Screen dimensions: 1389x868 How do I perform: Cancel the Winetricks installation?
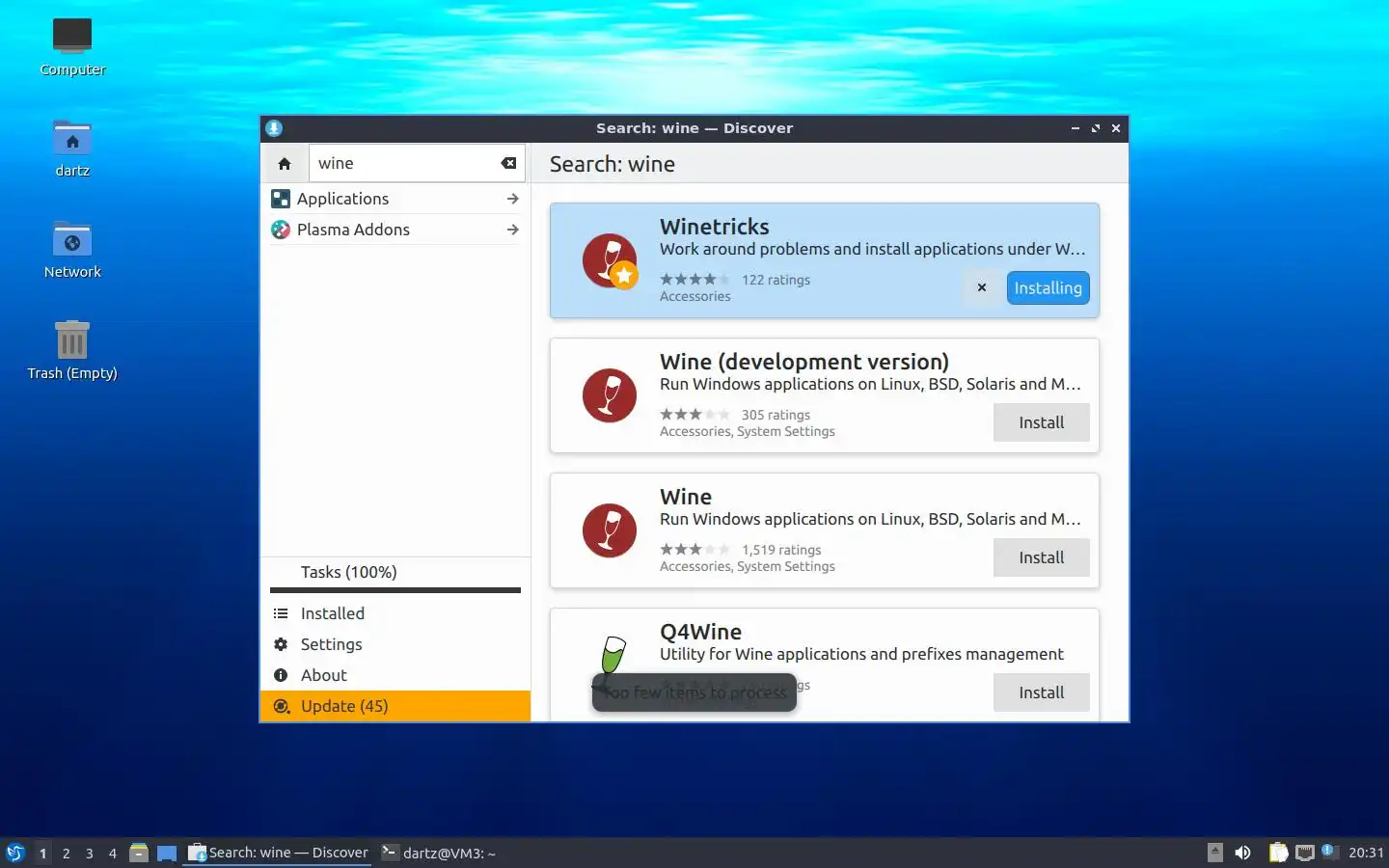(981, 287)
